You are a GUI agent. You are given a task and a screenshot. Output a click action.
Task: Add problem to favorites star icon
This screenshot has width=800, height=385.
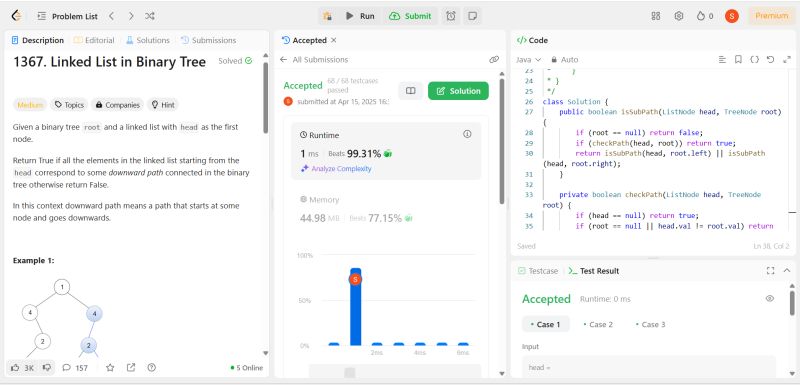[x=110, y=367]
